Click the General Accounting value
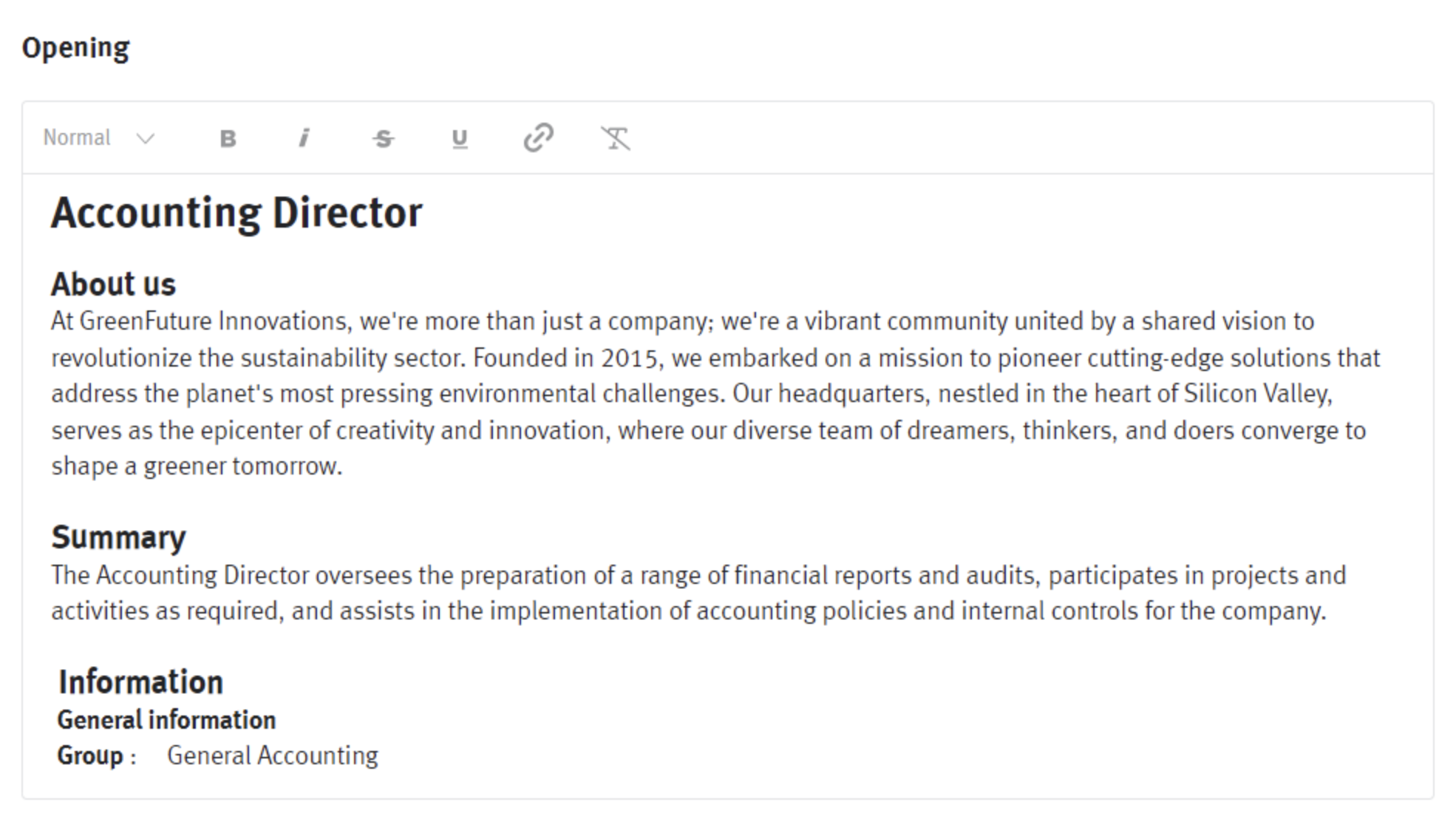This screenshot has height=816, width=1456. pyautogui.click(x=273, y=755)
